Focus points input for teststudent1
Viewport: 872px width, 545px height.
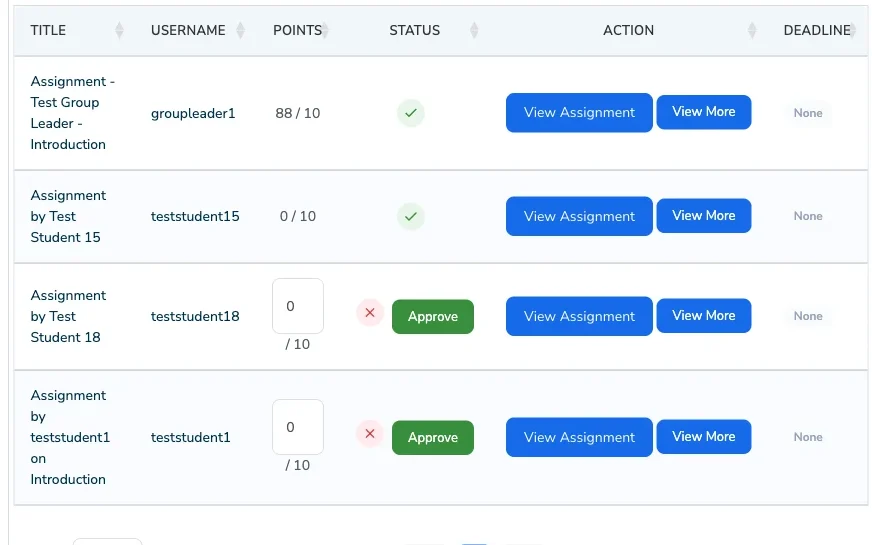[298, 427]
